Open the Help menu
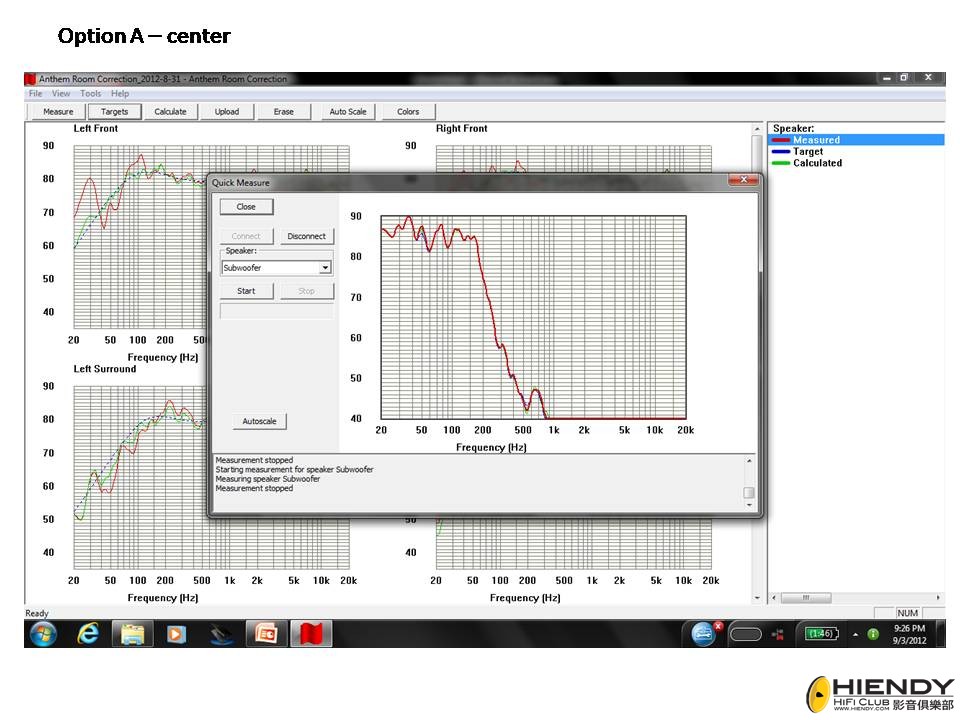Viewport: 960px width, 720px height. (120, 94)
